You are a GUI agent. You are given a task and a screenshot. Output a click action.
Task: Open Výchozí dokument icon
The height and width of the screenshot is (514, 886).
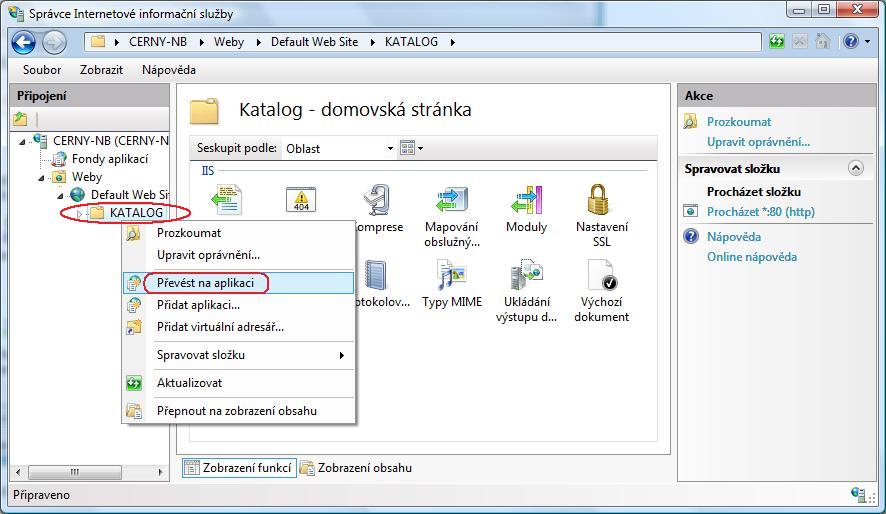[601, 276]
